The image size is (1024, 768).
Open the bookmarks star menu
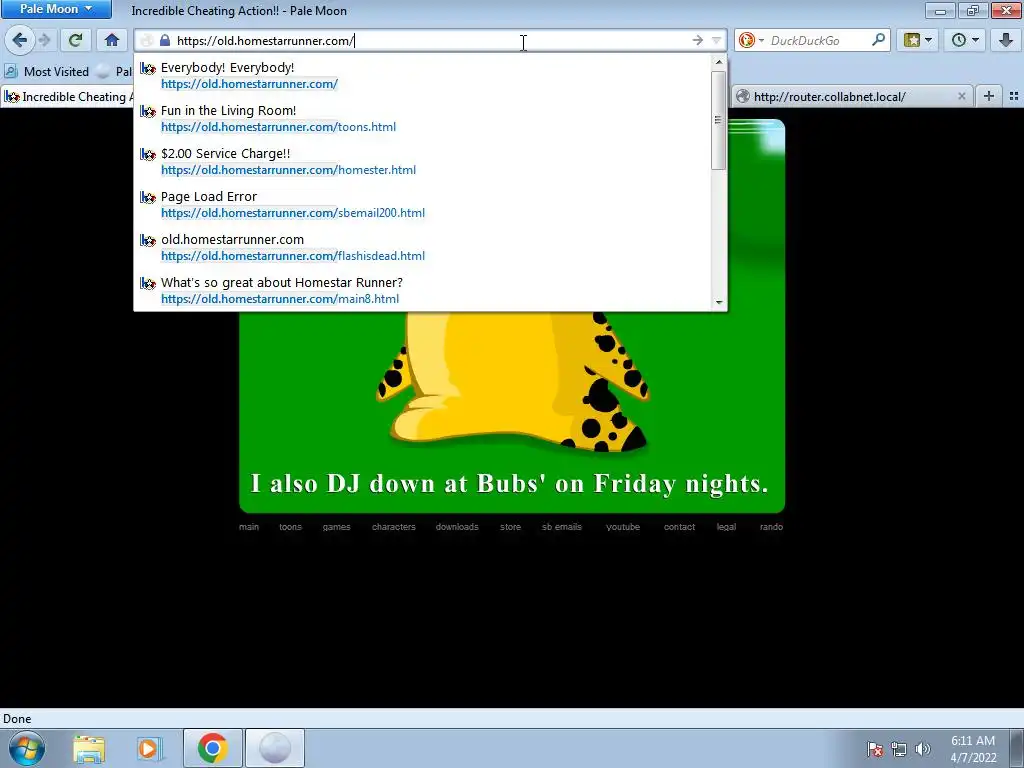click(918, 40)
